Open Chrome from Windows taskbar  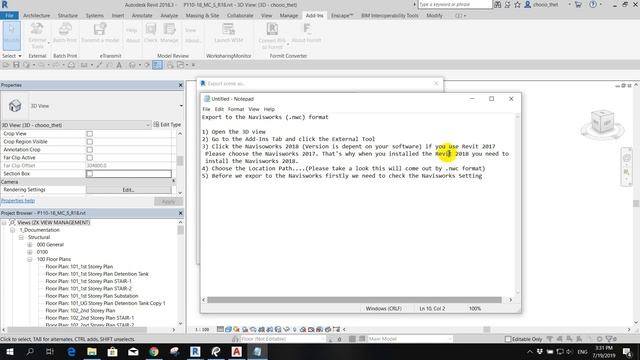click(x=154, y=351)
